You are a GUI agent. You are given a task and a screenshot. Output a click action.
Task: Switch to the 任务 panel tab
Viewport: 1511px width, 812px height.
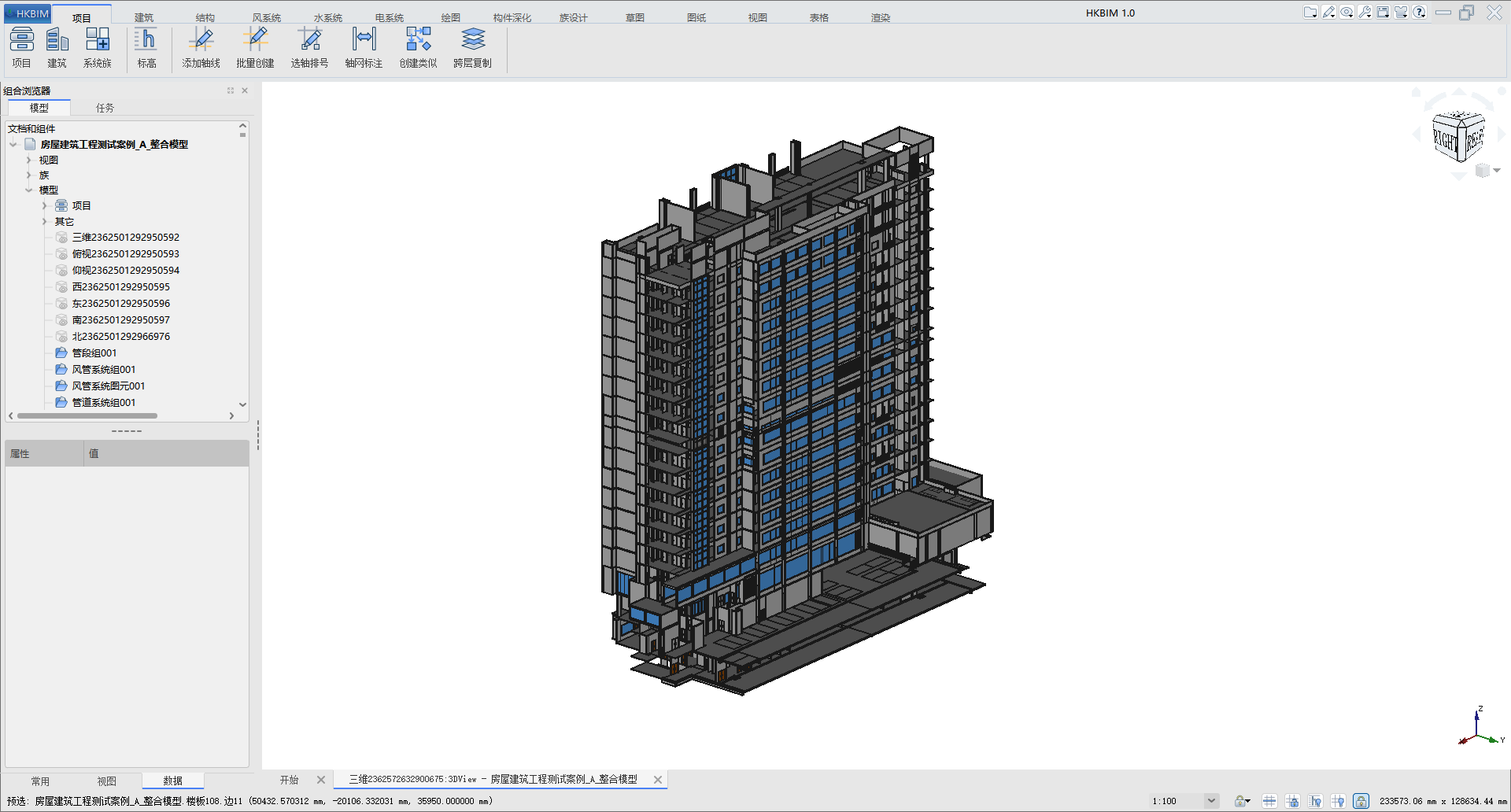tap(105, 108)
